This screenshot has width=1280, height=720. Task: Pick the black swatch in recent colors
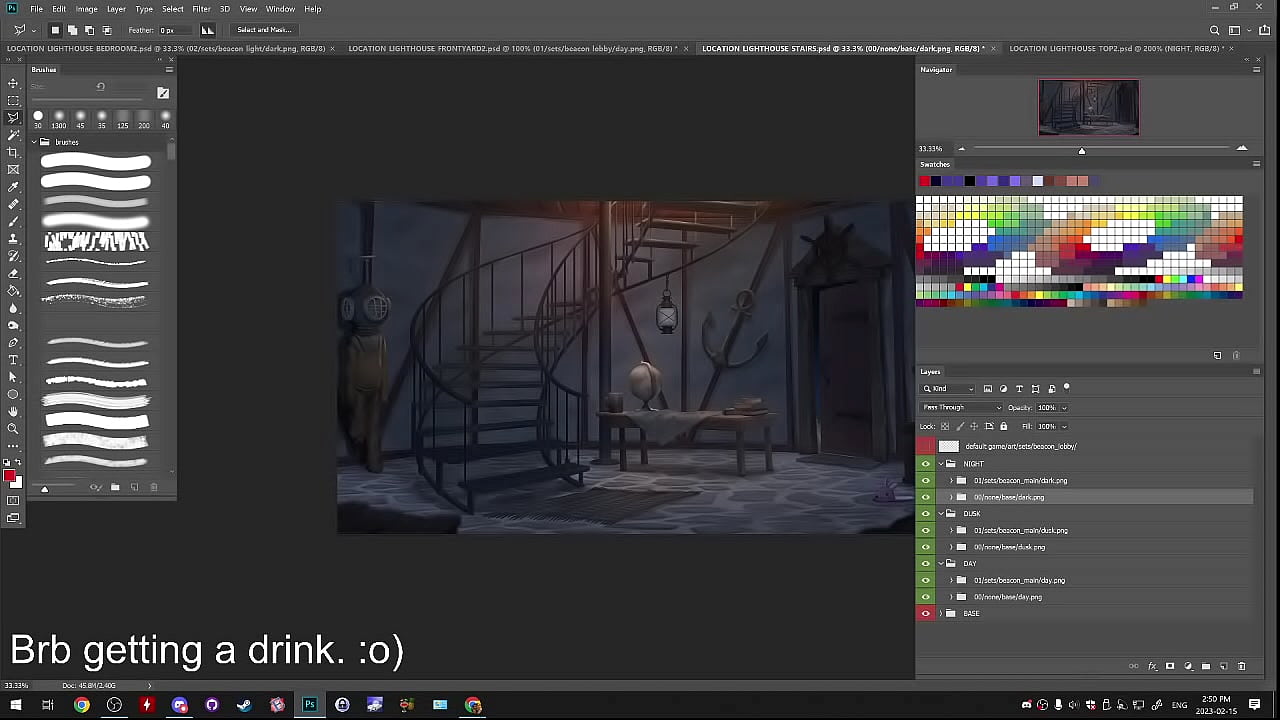coord(969,181)
